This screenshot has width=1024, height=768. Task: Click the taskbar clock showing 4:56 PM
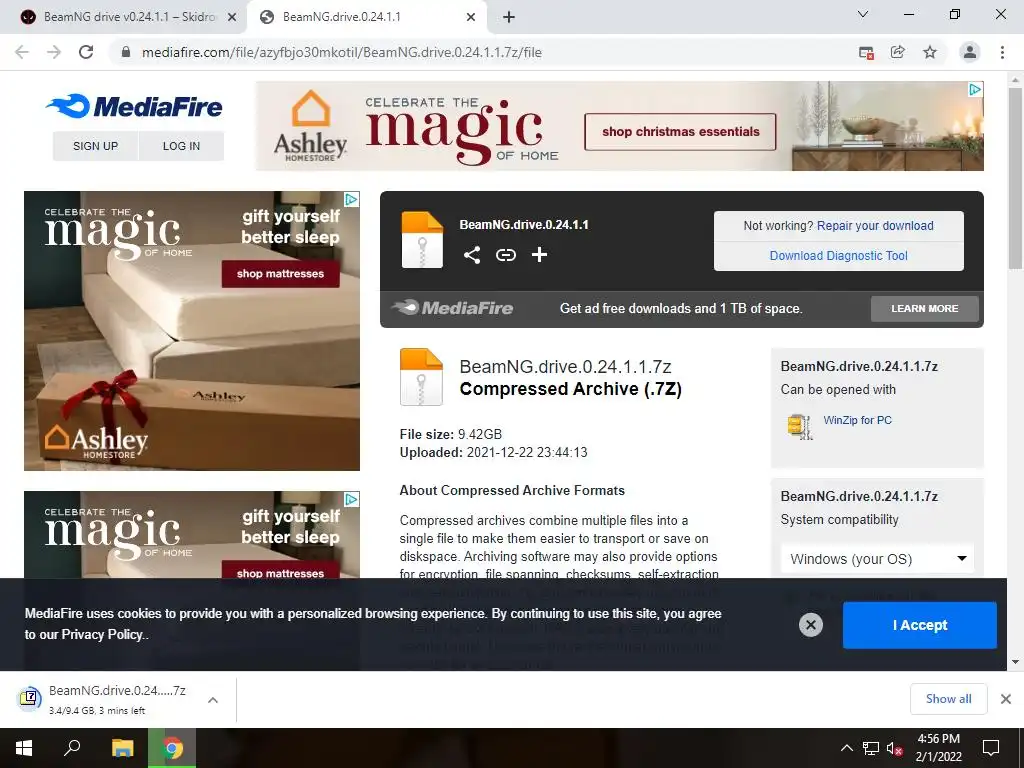click(938, 748)
